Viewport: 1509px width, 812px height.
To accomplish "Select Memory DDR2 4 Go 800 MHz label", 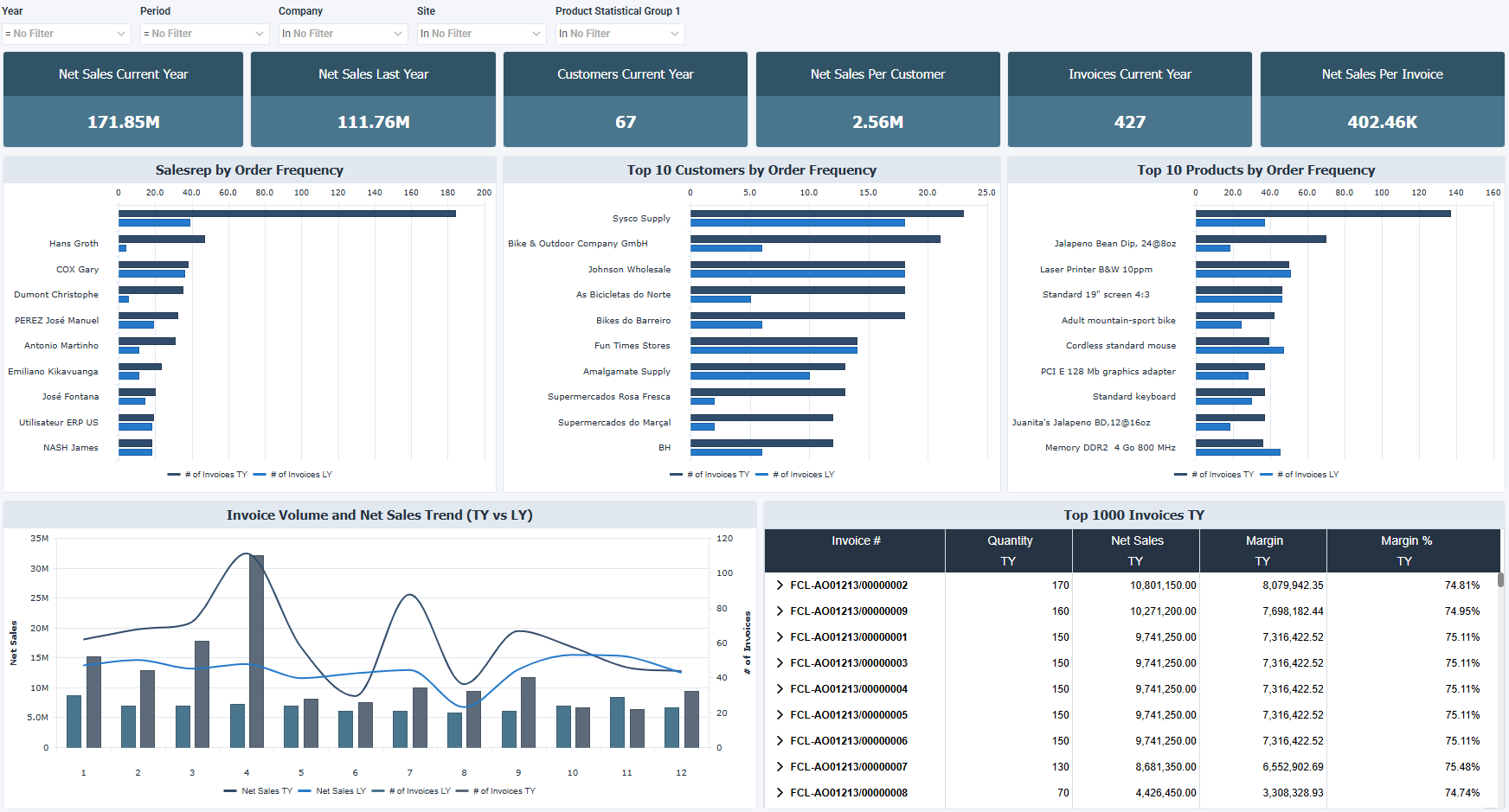I will pos(1110,448).
